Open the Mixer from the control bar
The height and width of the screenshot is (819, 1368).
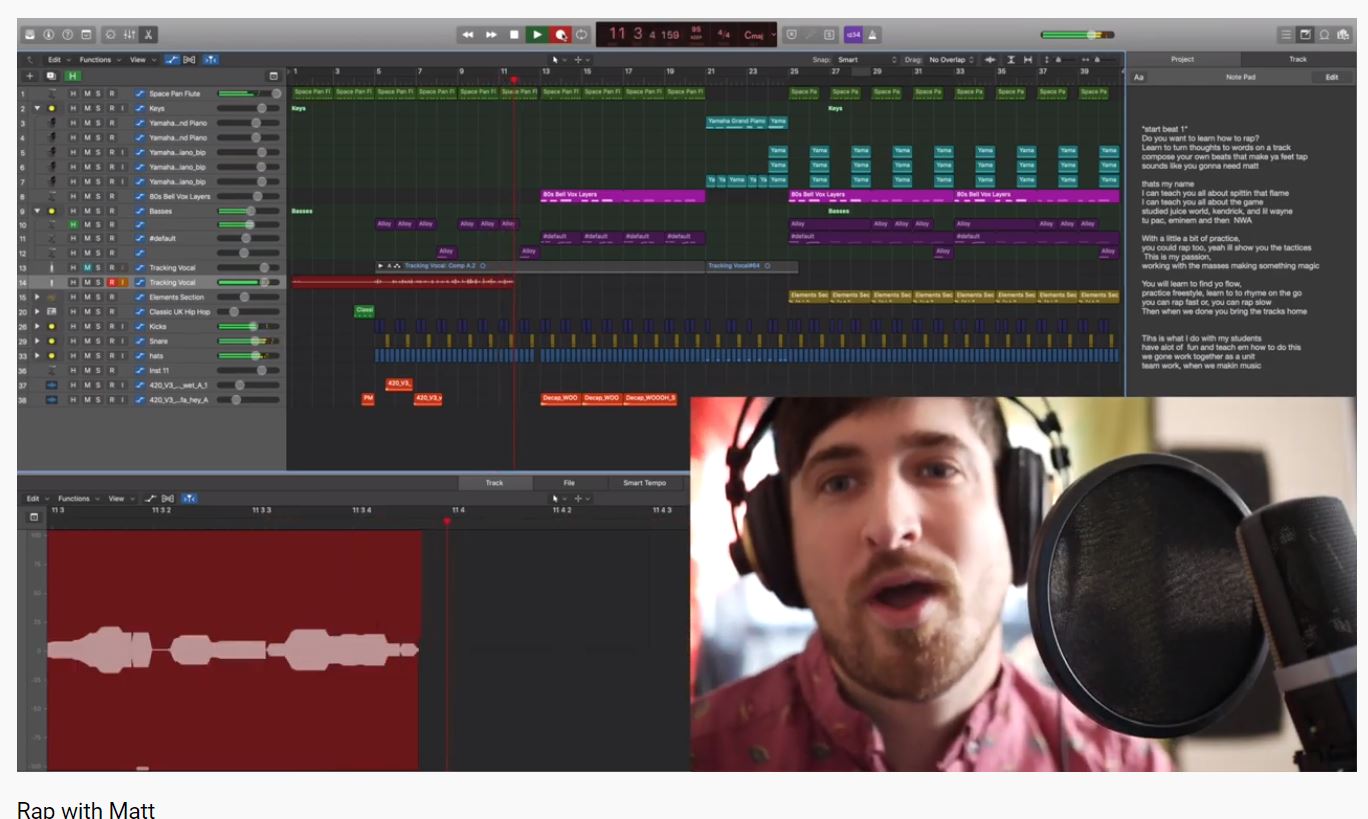pyautogui.click(x=129, y=35)
